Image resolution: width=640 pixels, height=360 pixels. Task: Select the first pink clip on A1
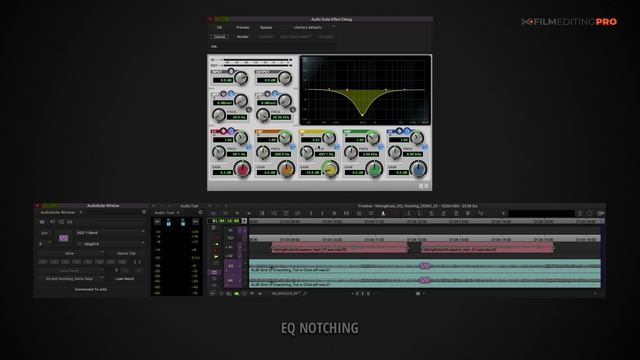pyautogui.click(x=340, y=247)
